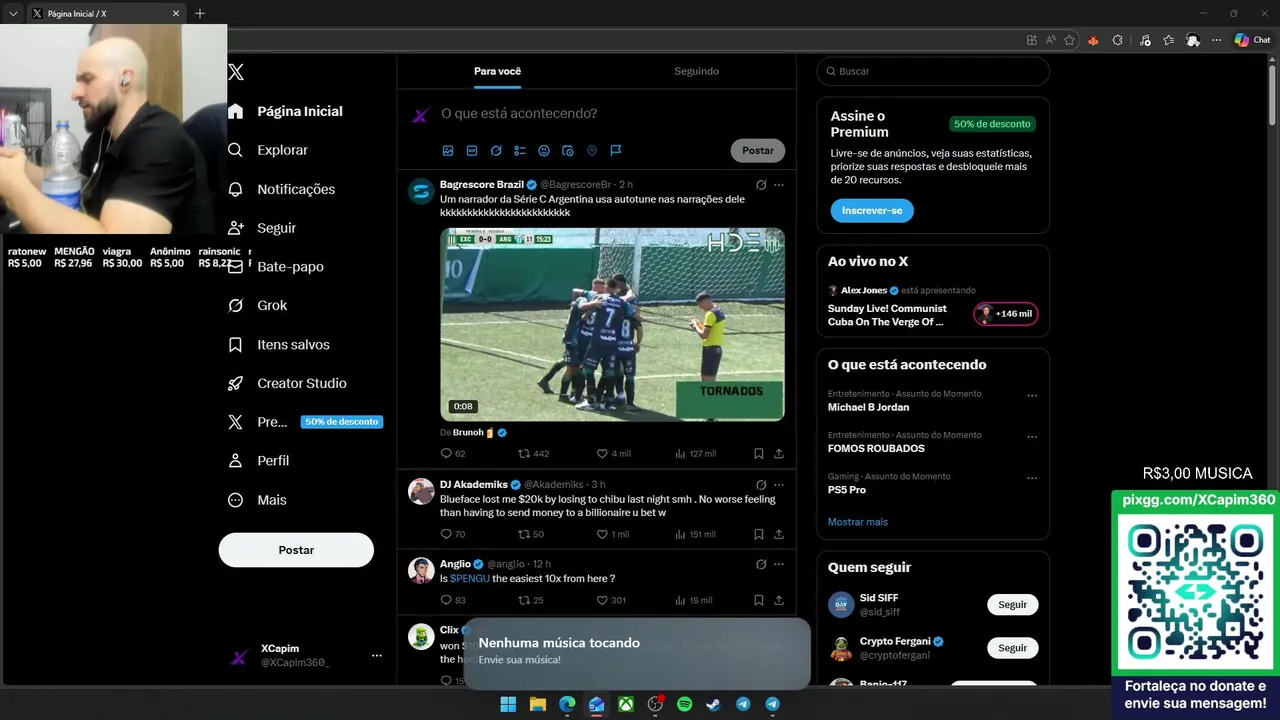
Task: Open Windows Start menu
Action: pos(508,704)
